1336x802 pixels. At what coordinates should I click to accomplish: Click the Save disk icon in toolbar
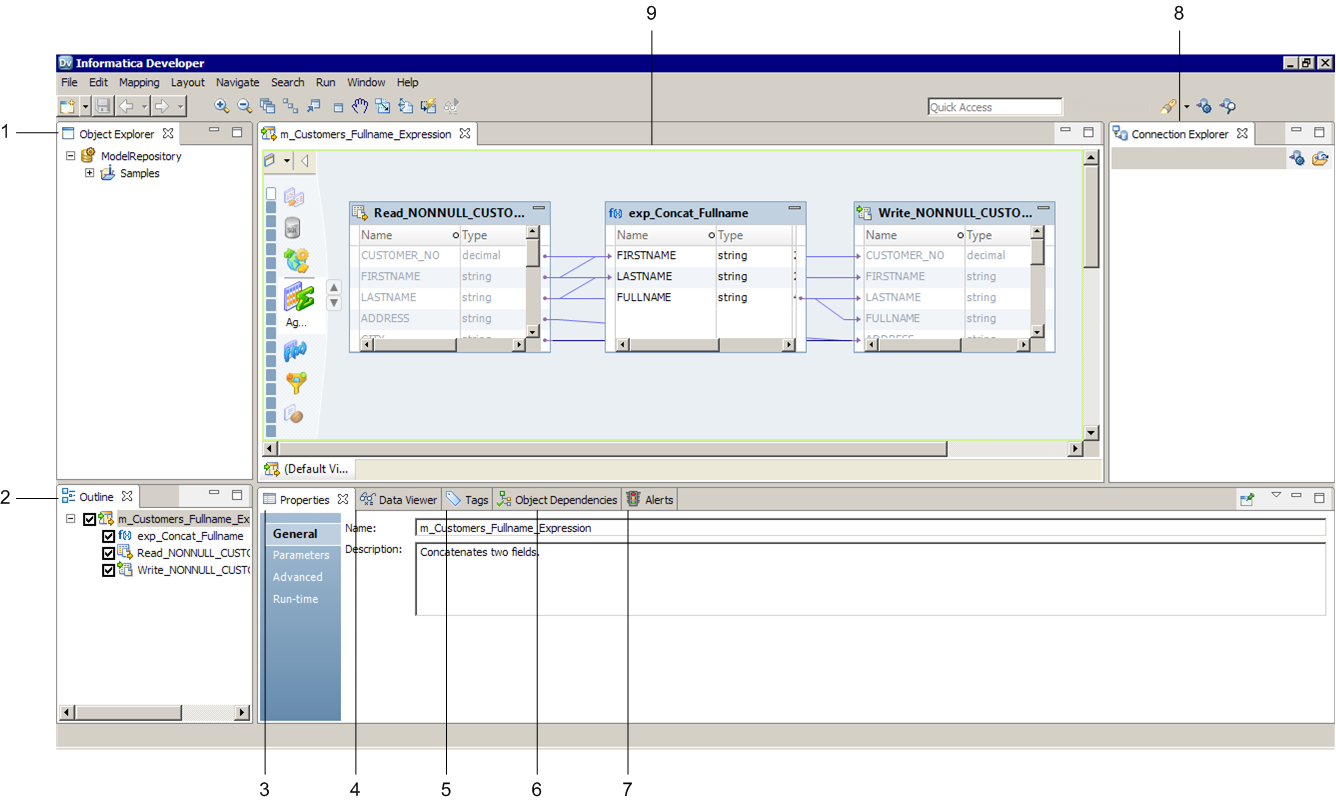point(103,106)
